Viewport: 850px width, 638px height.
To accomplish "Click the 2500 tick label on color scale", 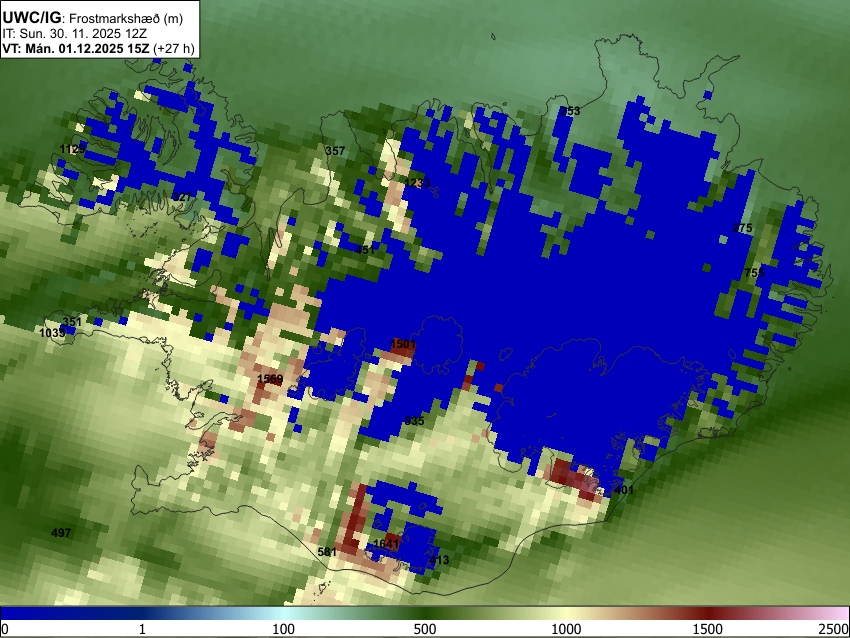I will coord(834,629).
